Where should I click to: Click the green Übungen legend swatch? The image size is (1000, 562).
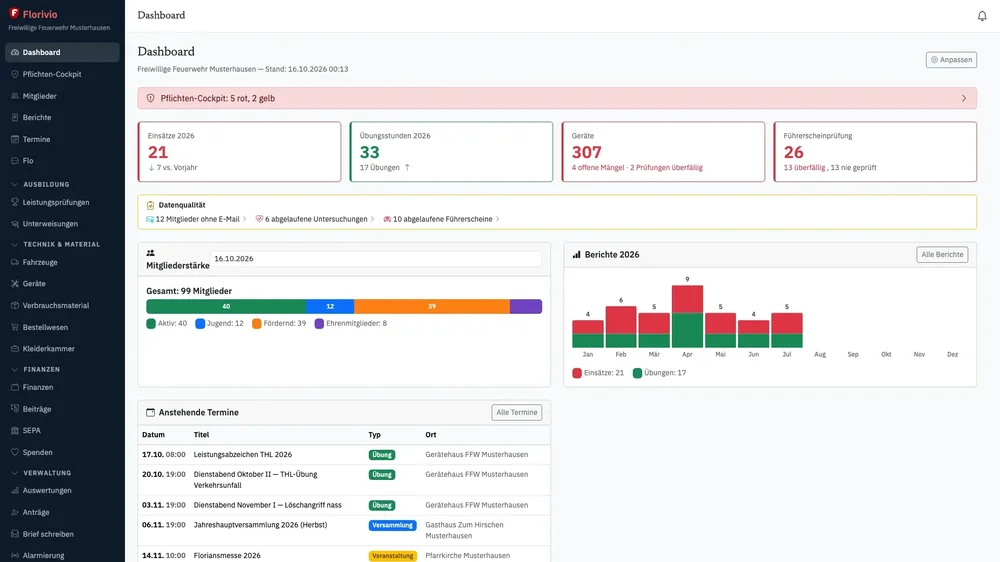[637, 373]
